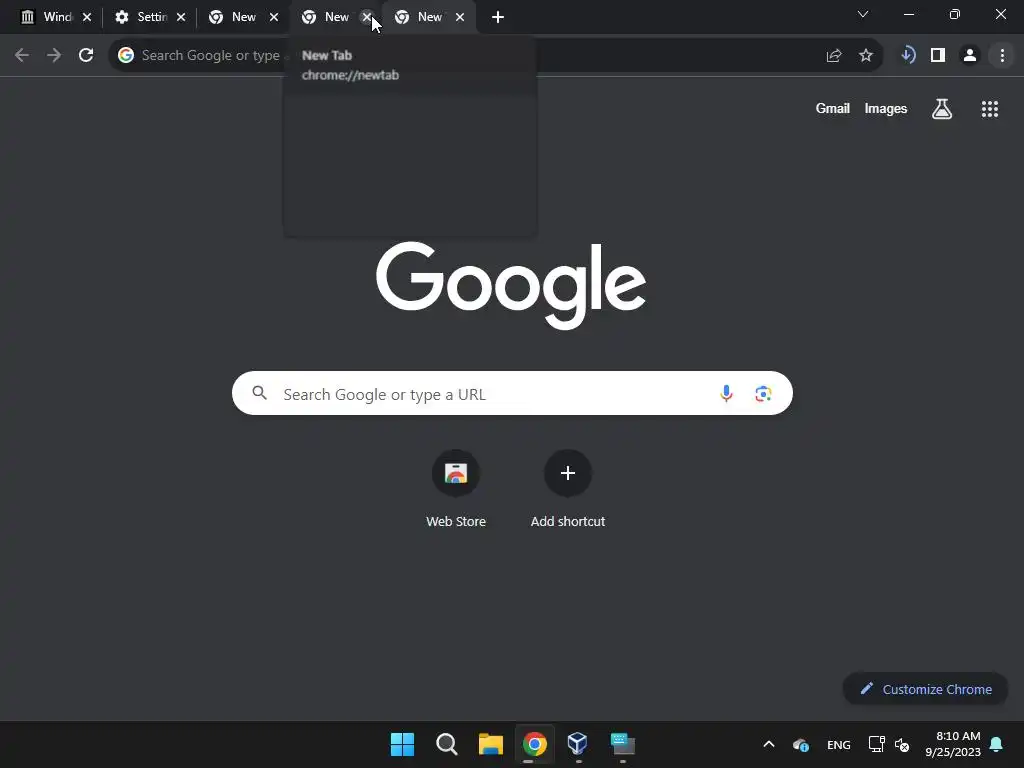1024x768 pixels.
Task: Open Google apps grid
Action: pos(990,109)
